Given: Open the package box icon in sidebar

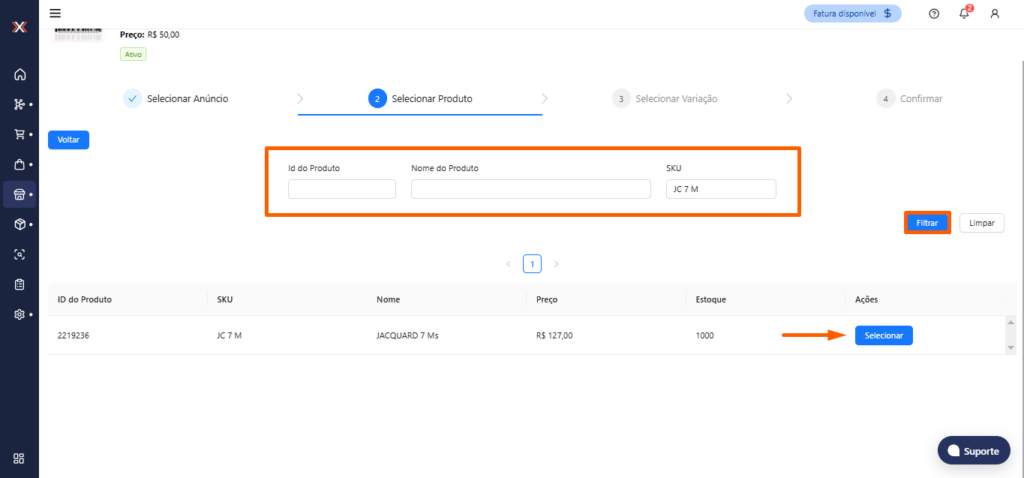Looking at the screenshot, I should tap(19, 224).
